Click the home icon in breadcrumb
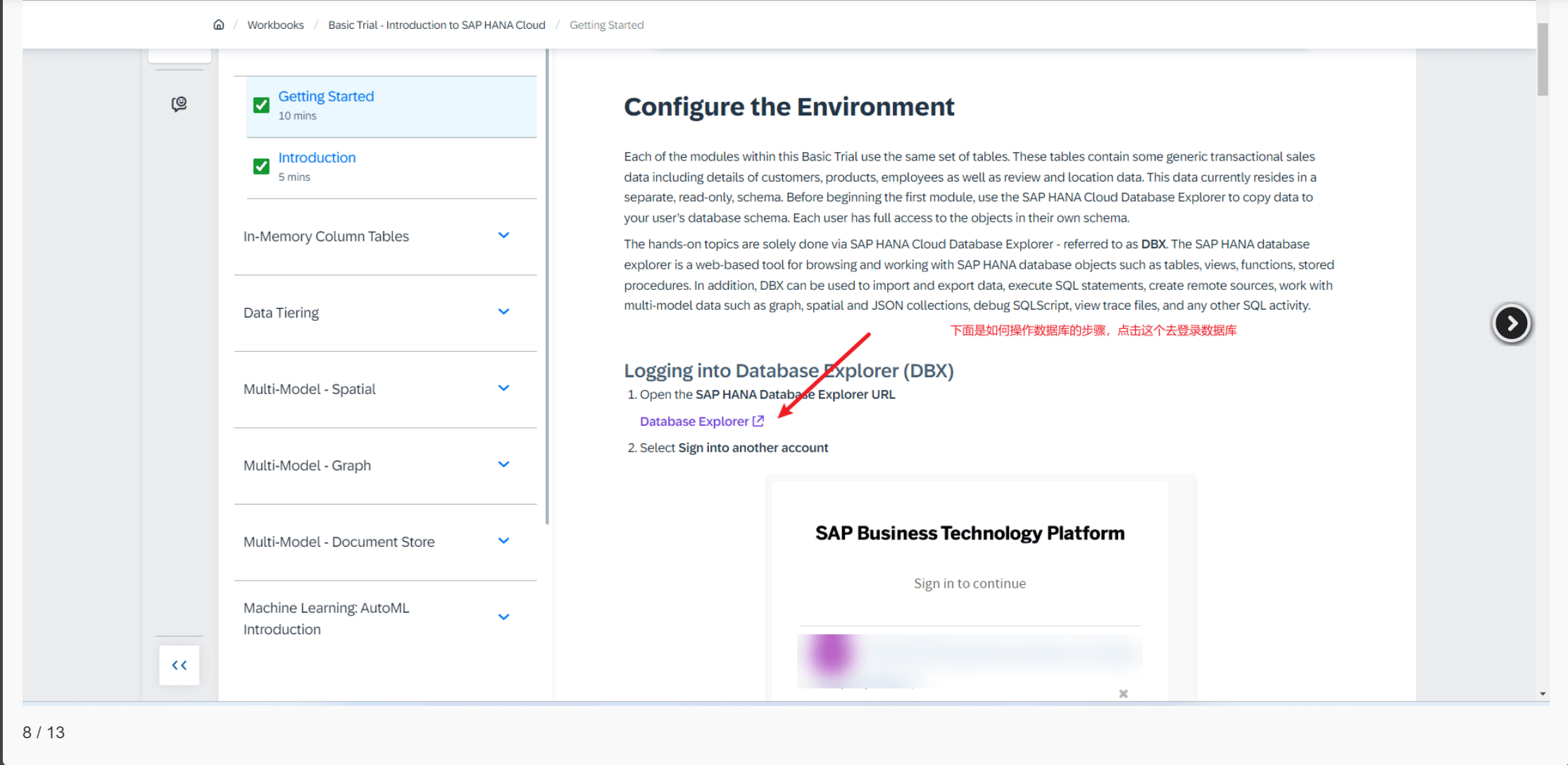The height and width of the screenshot is (765, 1568). pyautogui.click(x=218, y=25)
